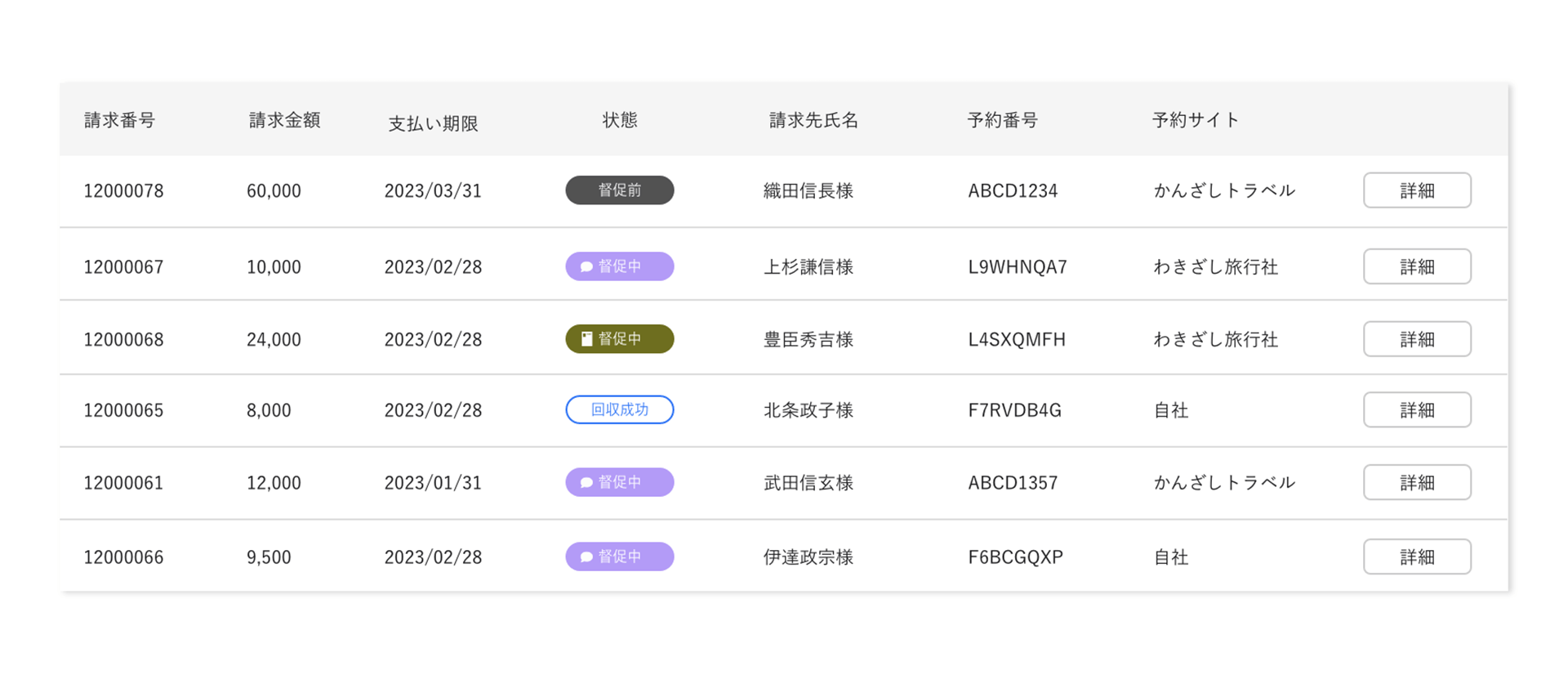This screenshot has height=675, width=1568.
Task: Click the 詳細 button for 武田信玄様
Action: (x=1417, y=483)
